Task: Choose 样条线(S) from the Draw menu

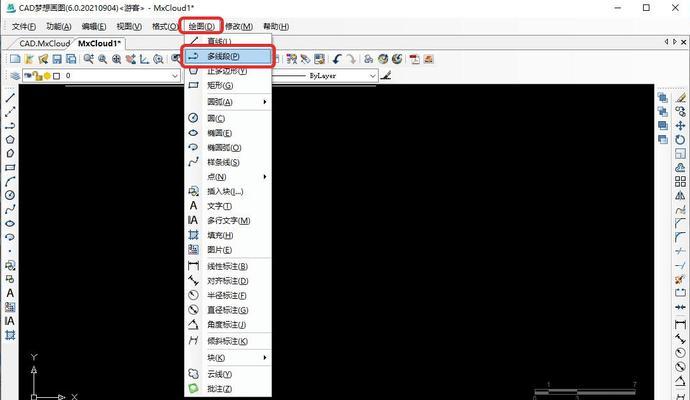Action: tap(228, 162)
